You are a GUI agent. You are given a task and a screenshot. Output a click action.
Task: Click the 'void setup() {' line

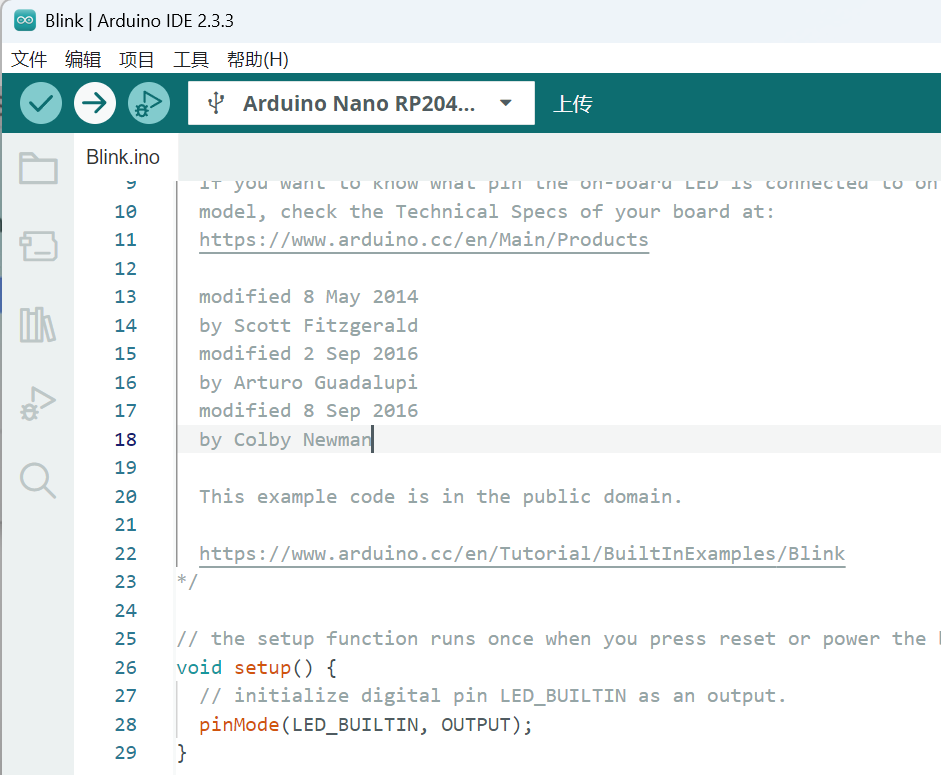(256, 668)
